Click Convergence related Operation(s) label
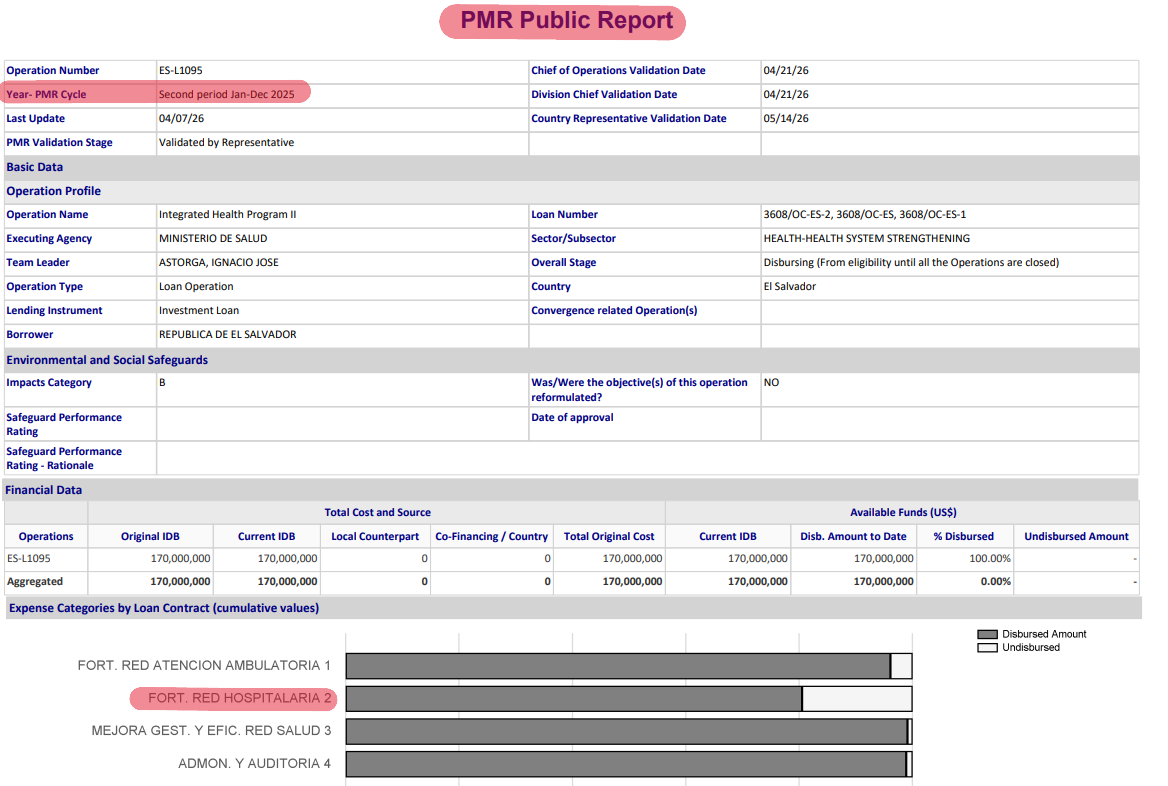 coord(614,310)
